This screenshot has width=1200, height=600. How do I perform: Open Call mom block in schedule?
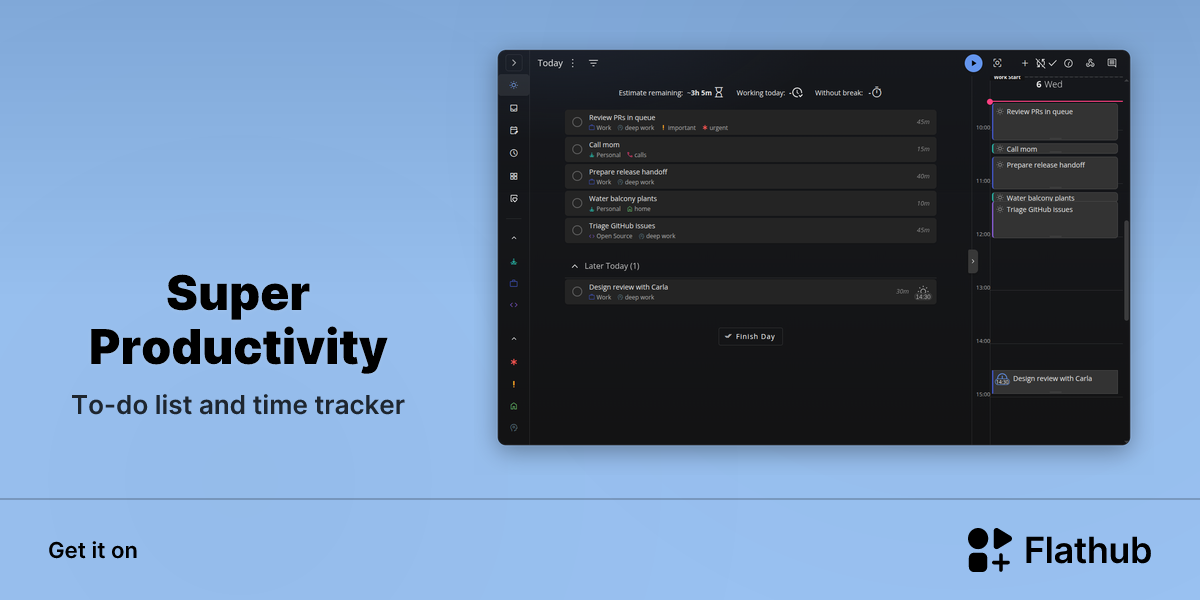pos(1055,149)
